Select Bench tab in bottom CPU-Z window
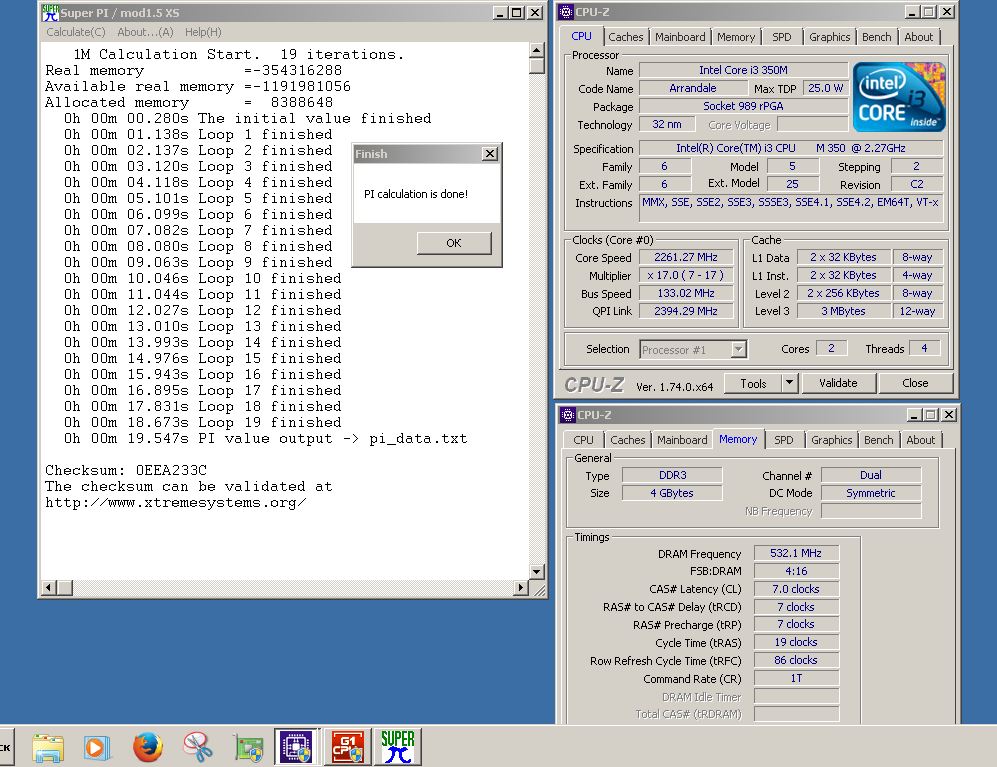The width and height of the screenshot is (997, 767). [878, 439]
